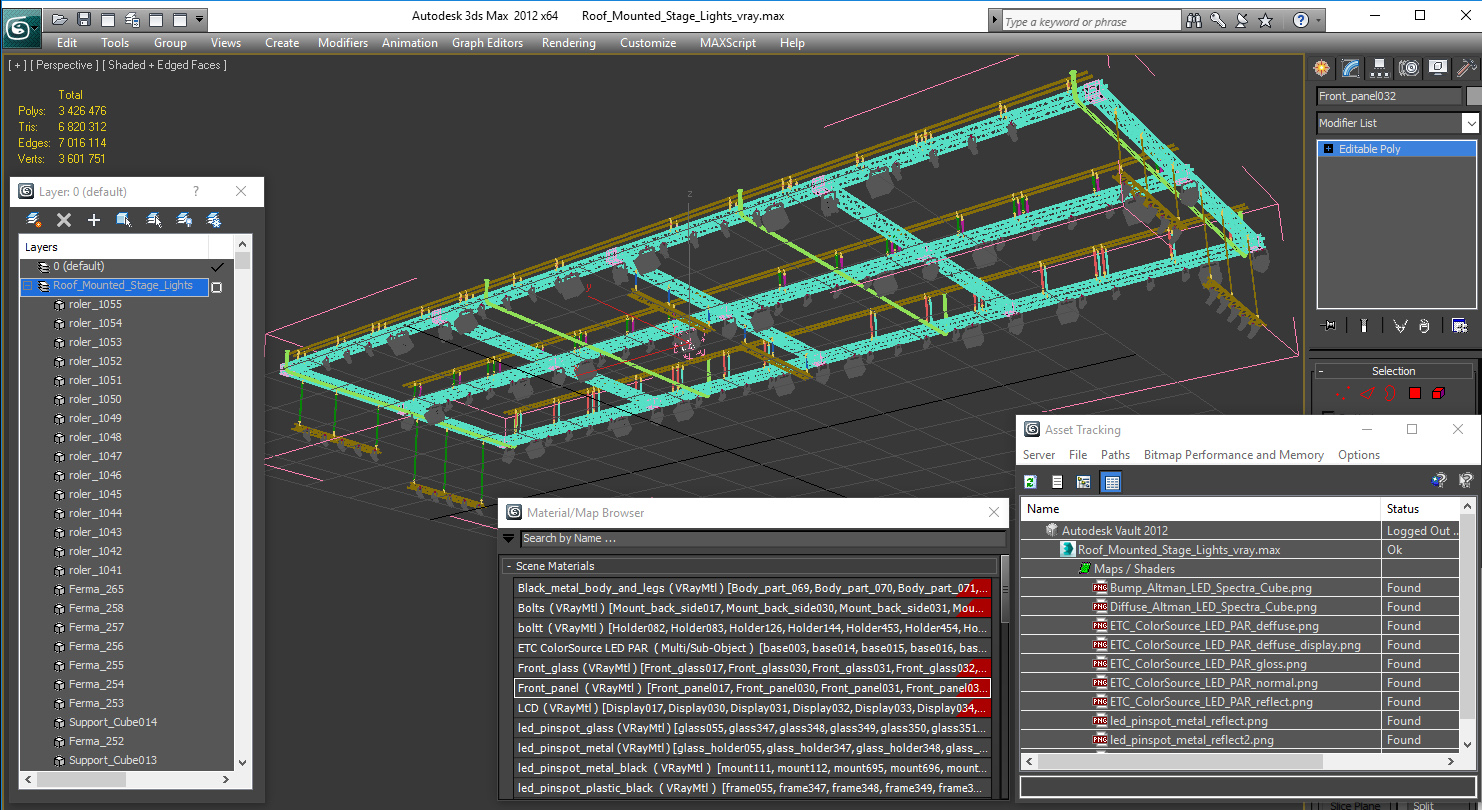Click the list view icon in Asset Tracking
The width and height of the screenshot is (1482, 810).
[x=1057, y=482]
